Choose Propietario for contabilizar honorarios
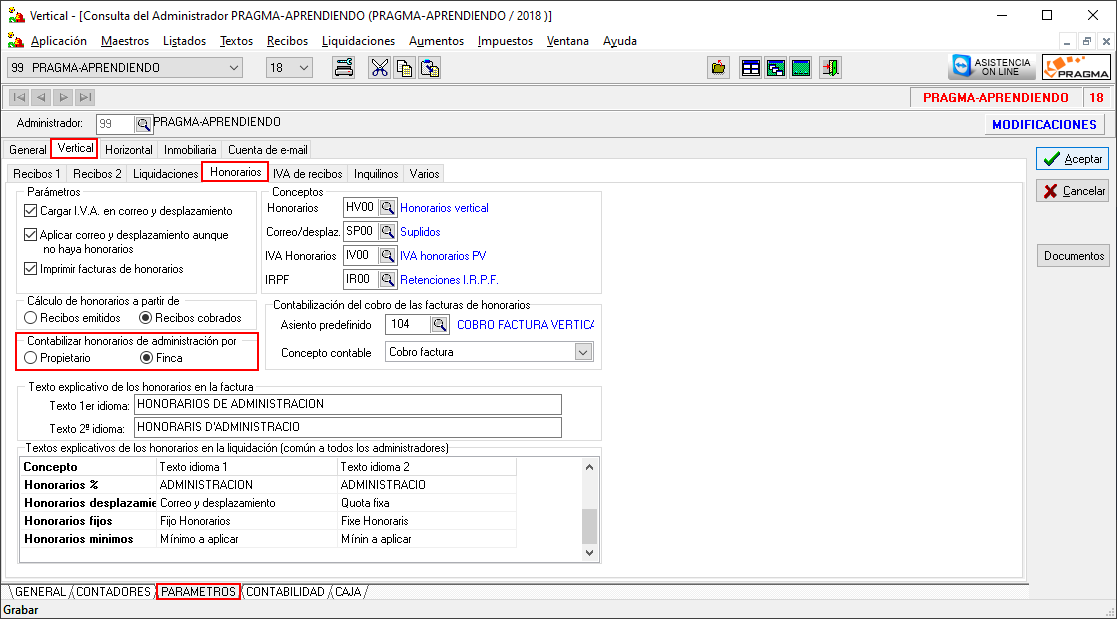Image resolution: width=1117 pixels, height=619 pixels. coord(31,357)
